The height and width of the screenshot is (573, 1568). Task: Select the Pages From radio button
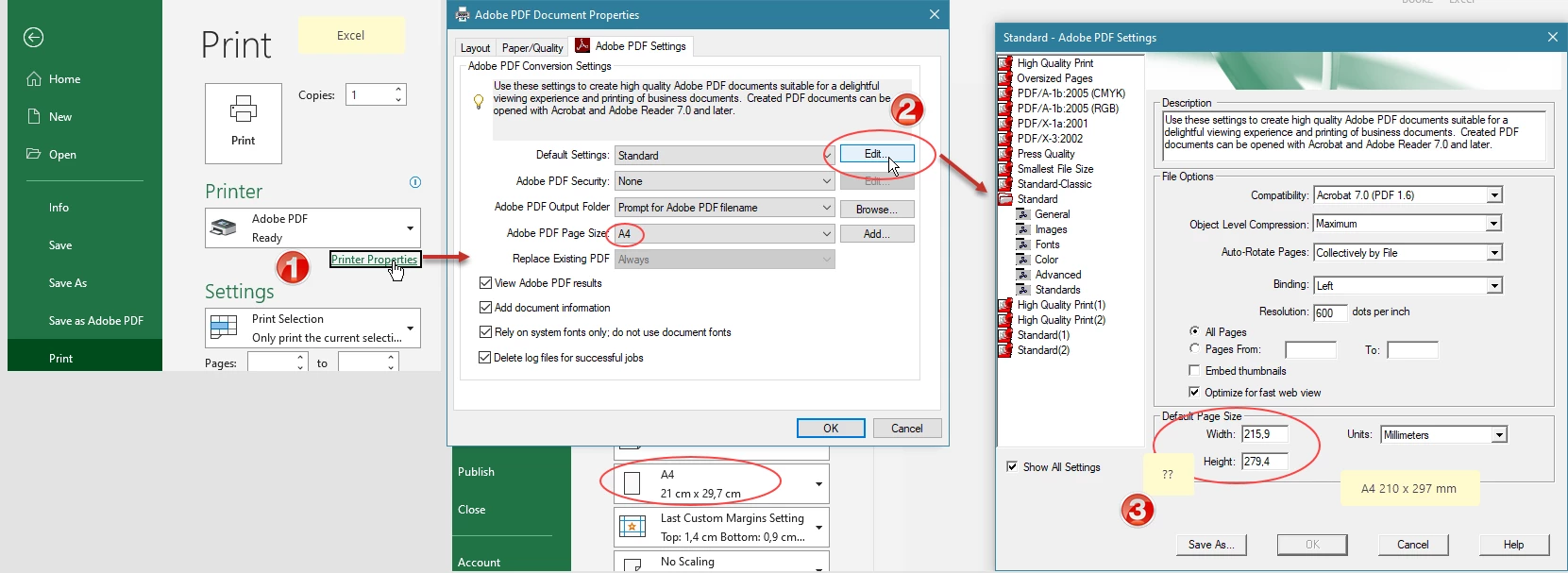[1195, 348]
